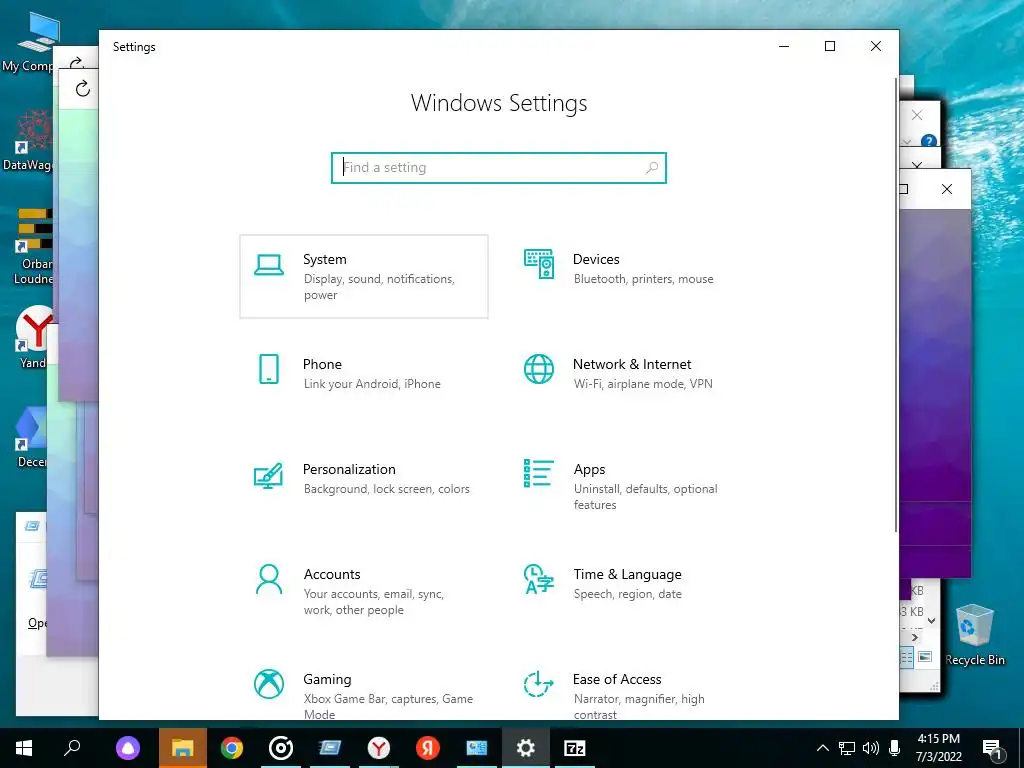Open 7-Zip from the taskbar
The width and height of the screenshot is (1024, 768).
coord(575,748)
